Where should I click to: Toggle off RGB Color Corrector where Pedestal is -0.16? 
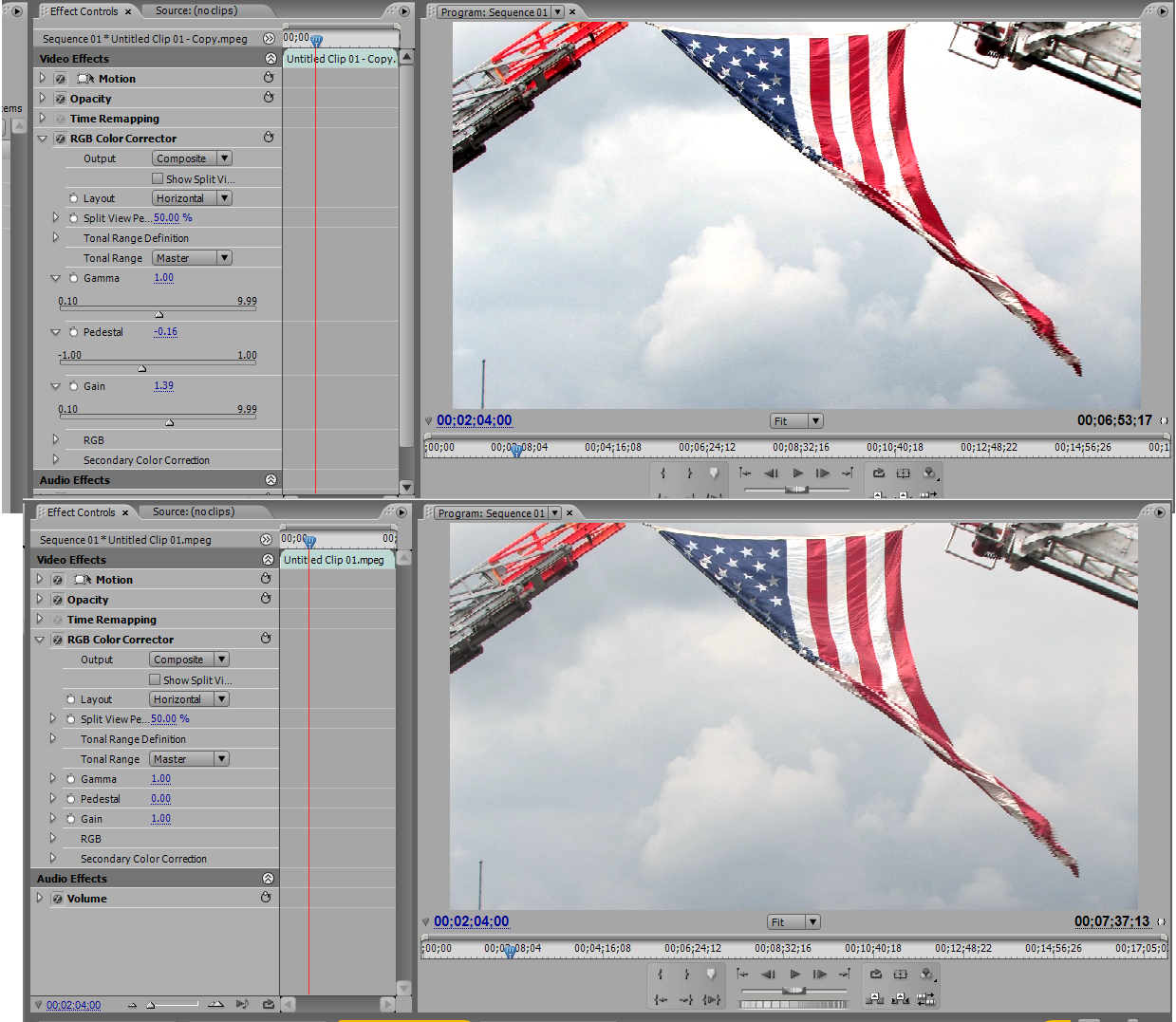(61, 139)
